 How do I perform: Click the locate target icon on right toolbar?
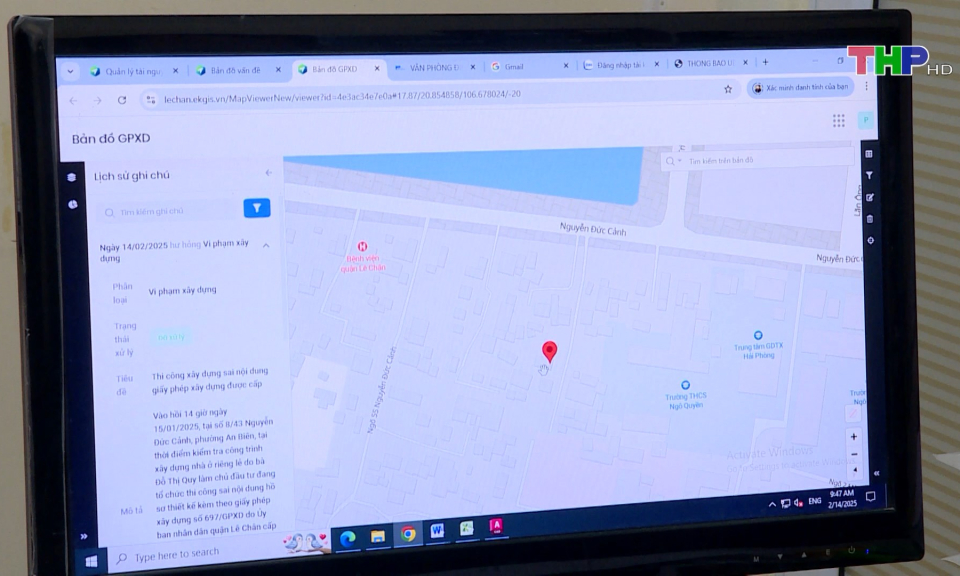pyautogui.click(x=869, y=241)
